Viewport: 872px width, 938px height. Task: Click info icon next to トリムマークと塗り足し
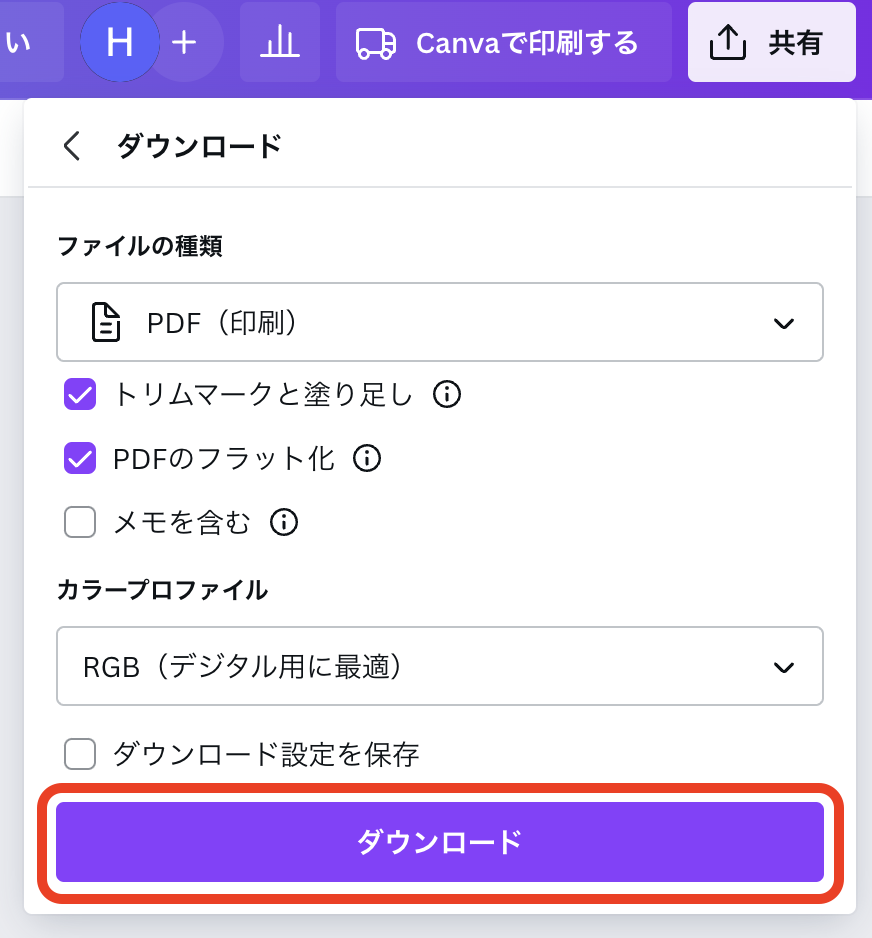[447, 395]
